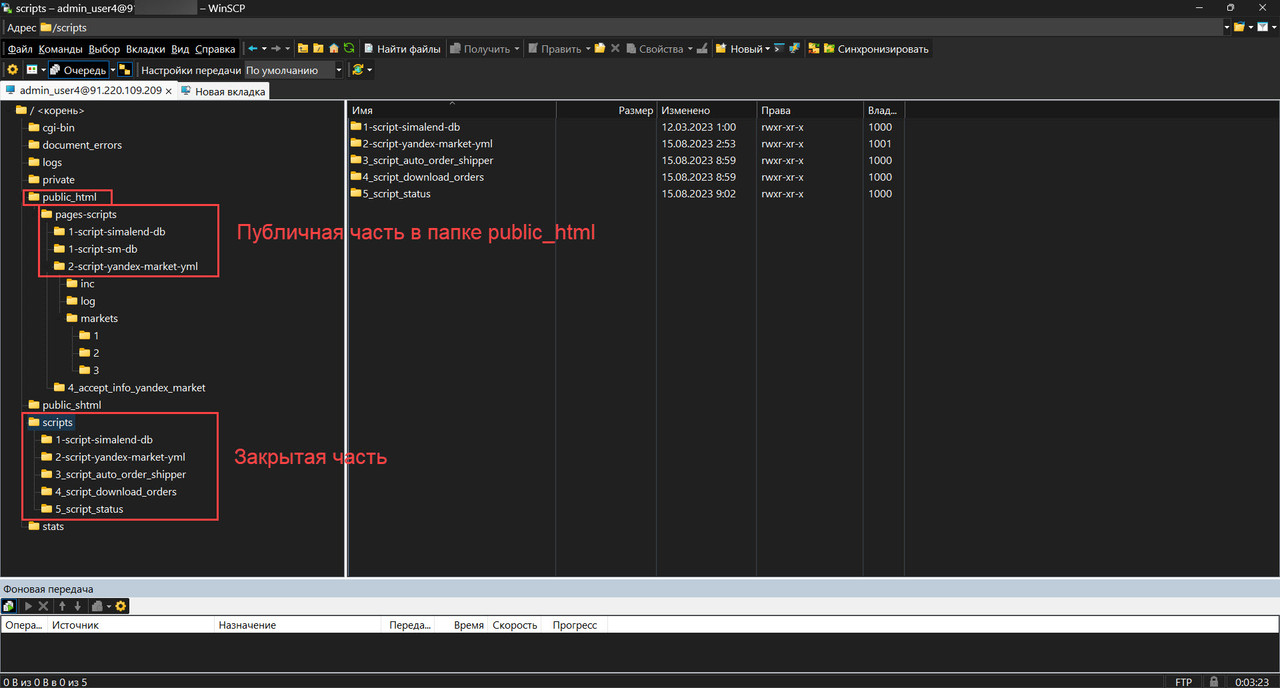Toggle the Очередь queue button
Image resolution: width=1280 pixels, height=688 pixels.
point(78,70)
